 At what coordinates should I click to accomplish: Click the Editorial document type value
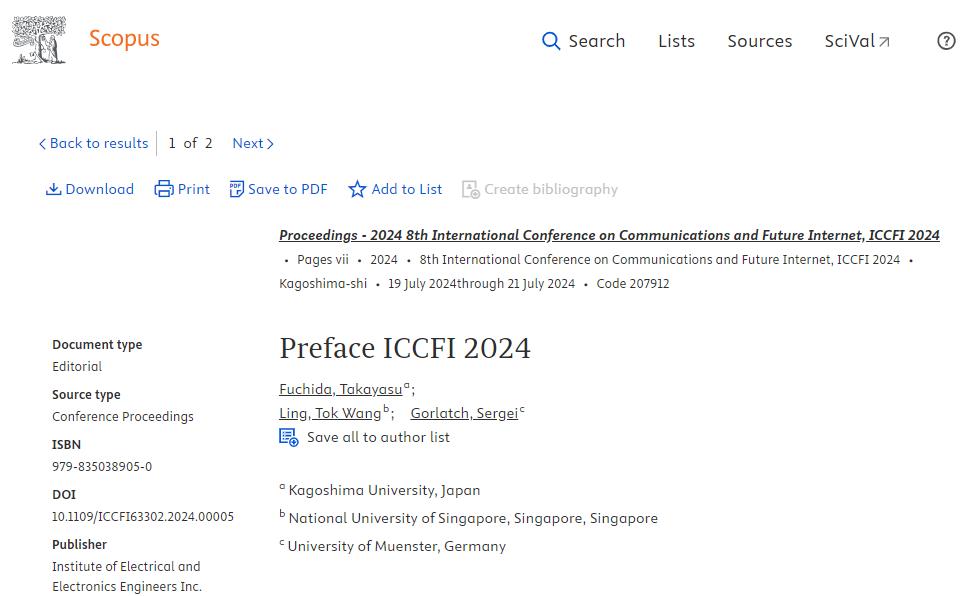point(77,367)
